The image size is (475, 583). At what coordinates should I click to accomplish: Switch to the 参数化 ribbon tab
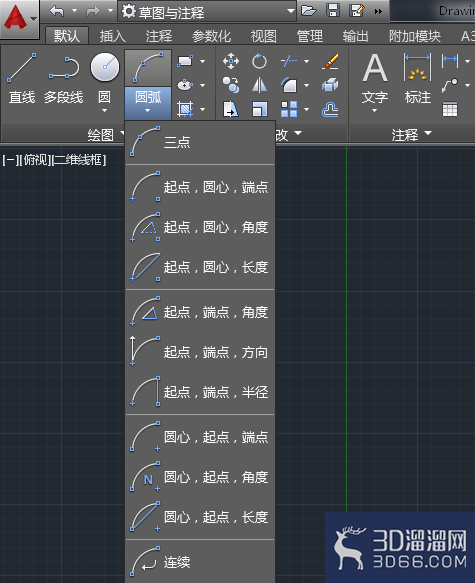(211, 36)
